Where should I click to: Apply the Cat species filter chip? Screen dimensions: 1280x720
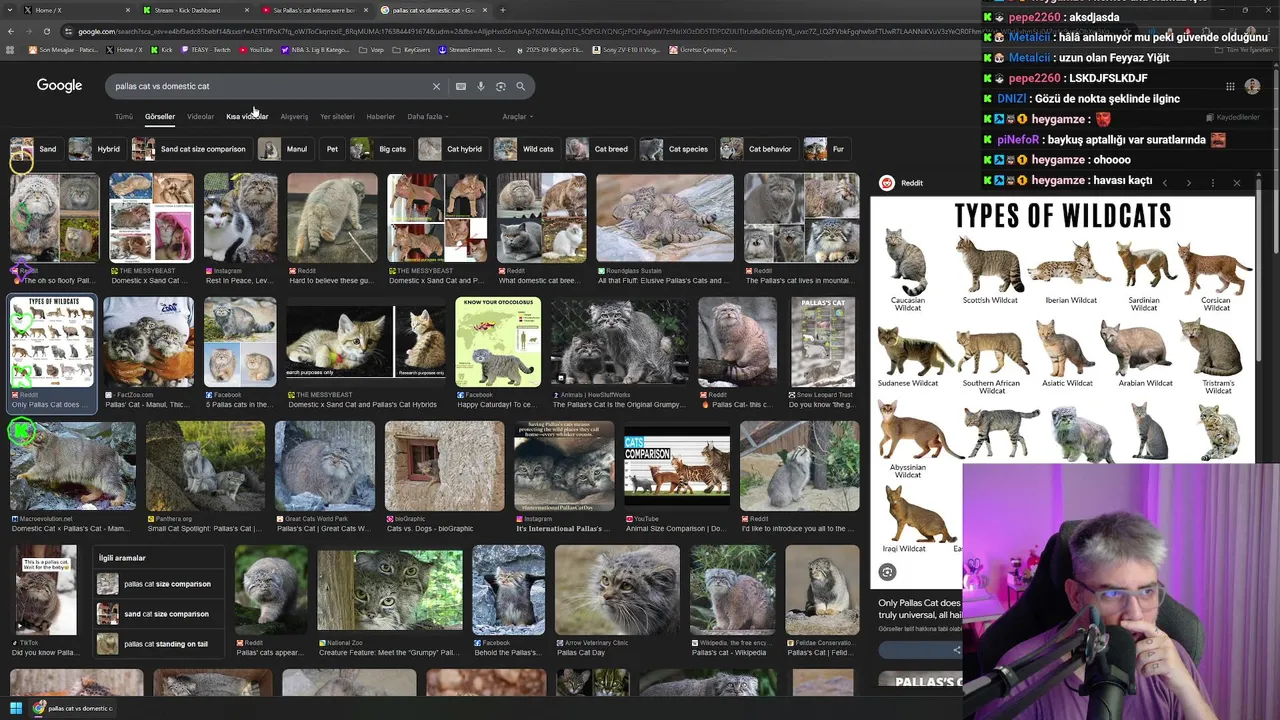(x=676, y=149)
